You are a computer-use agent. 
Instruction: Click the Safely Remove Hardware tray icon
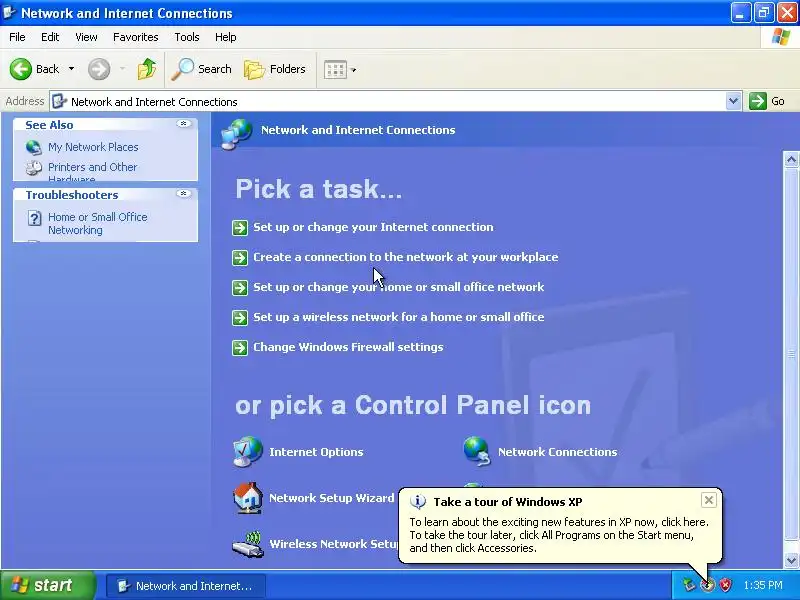click(689, 585)
